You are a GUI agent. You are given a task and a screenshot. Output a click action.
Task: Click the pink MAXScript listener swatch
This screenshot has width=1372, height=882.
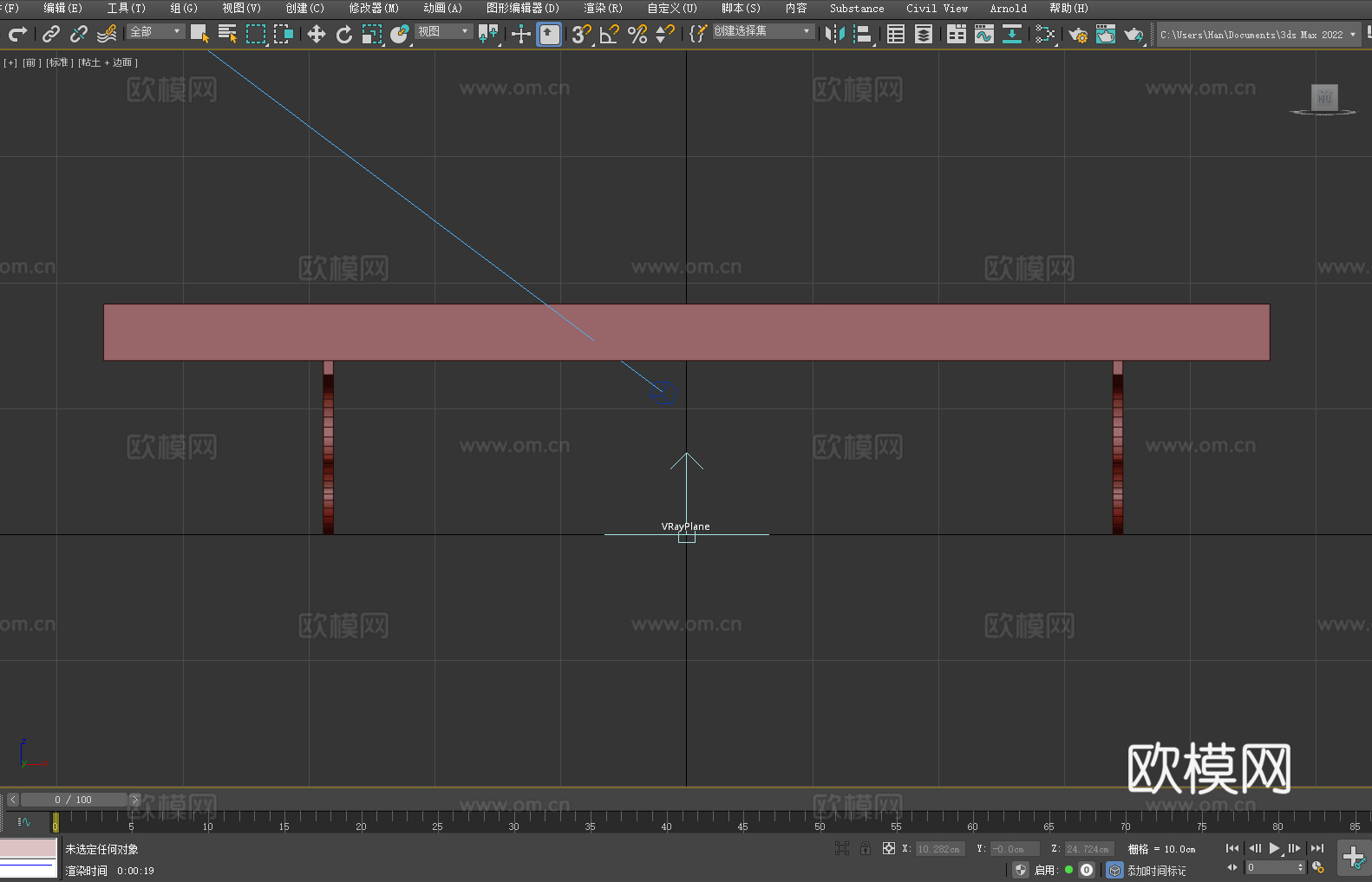click(28, 847)
